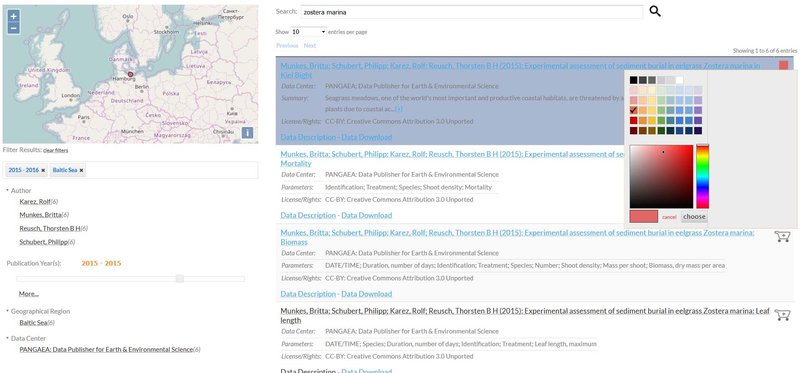Pick the dark green palette swatch
Viewport: 800px width, 373px height.
(x=661, y=131)
